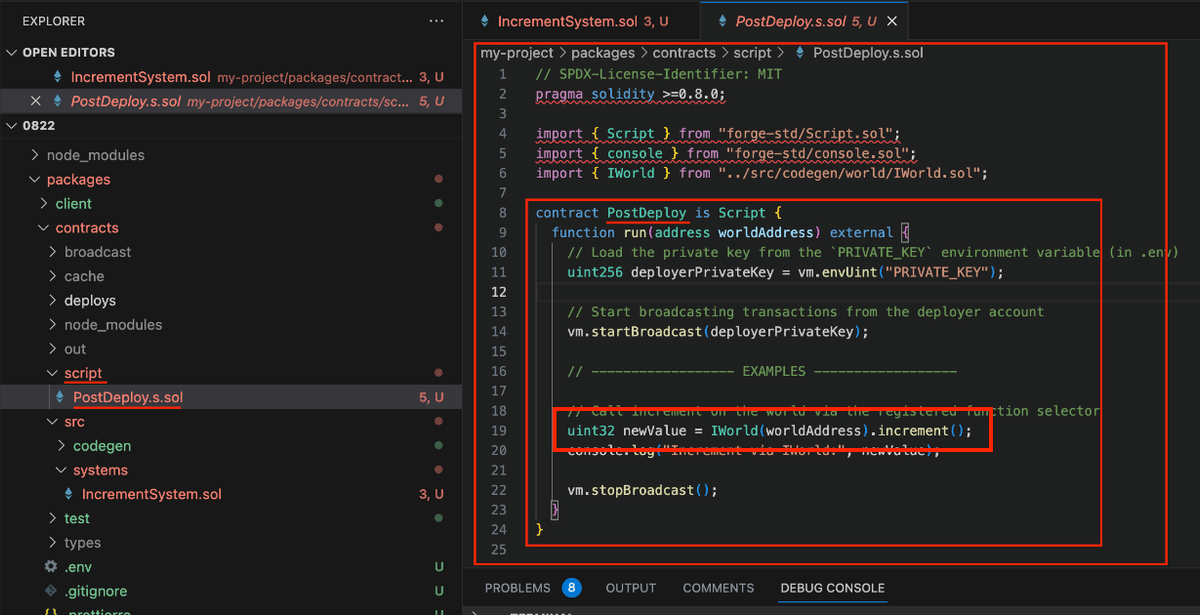
Task: Click Solidity icon beside PostDeploy.s.sol in tree
Action: coord(61,397)
